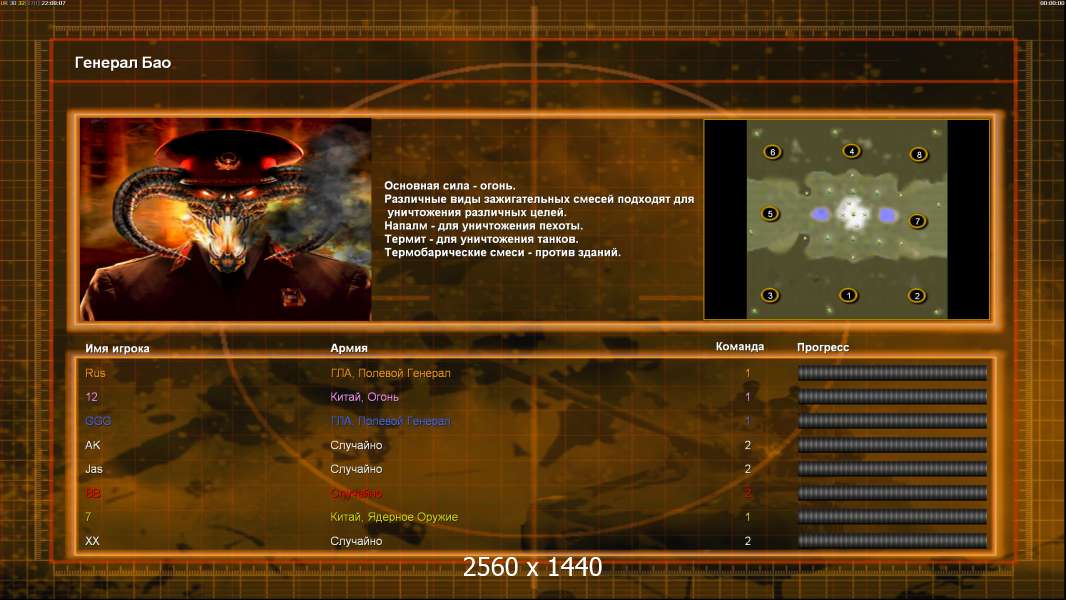1066x600 pixels.
Task: Select player name 'Jas'
Action: [x=94, y=469]
